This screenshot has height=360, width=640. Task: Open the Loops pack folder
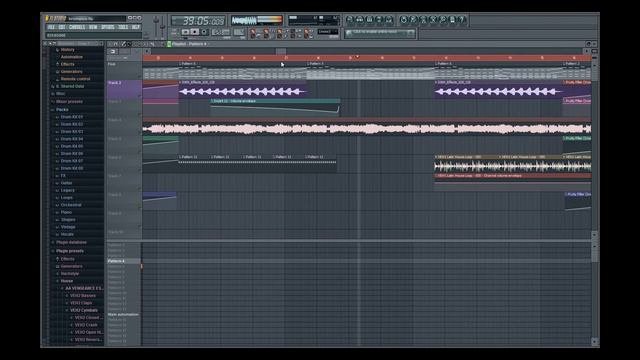[67, 198]
